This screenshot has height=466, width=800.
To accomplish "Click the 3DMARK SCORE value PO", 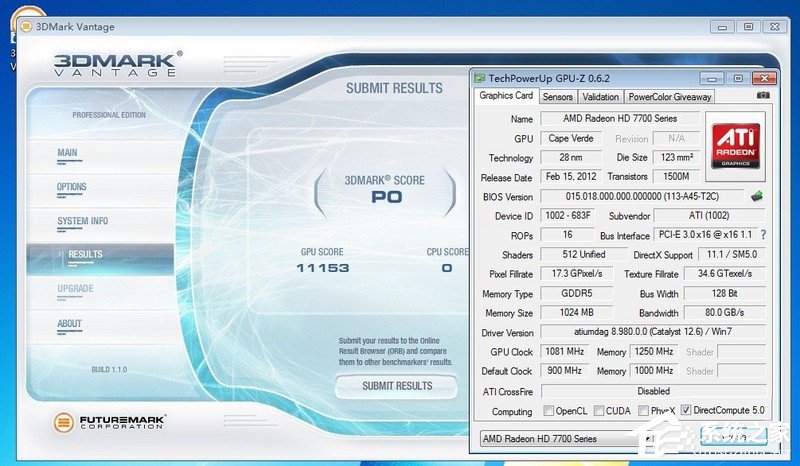I will click(x=386, y=197).
